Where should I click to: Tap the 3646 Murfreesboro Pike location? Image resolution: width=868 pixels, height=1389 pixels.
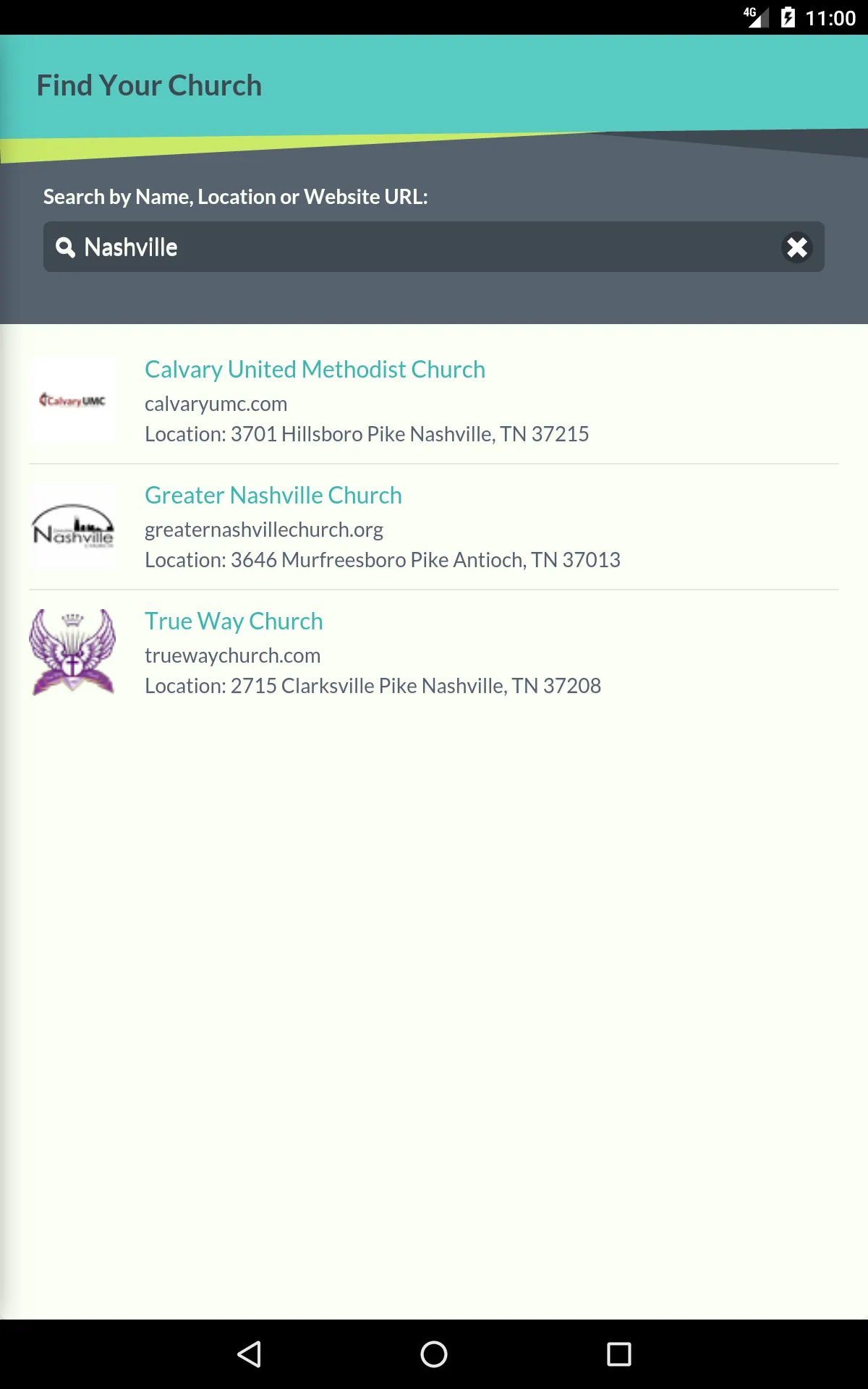383,560
